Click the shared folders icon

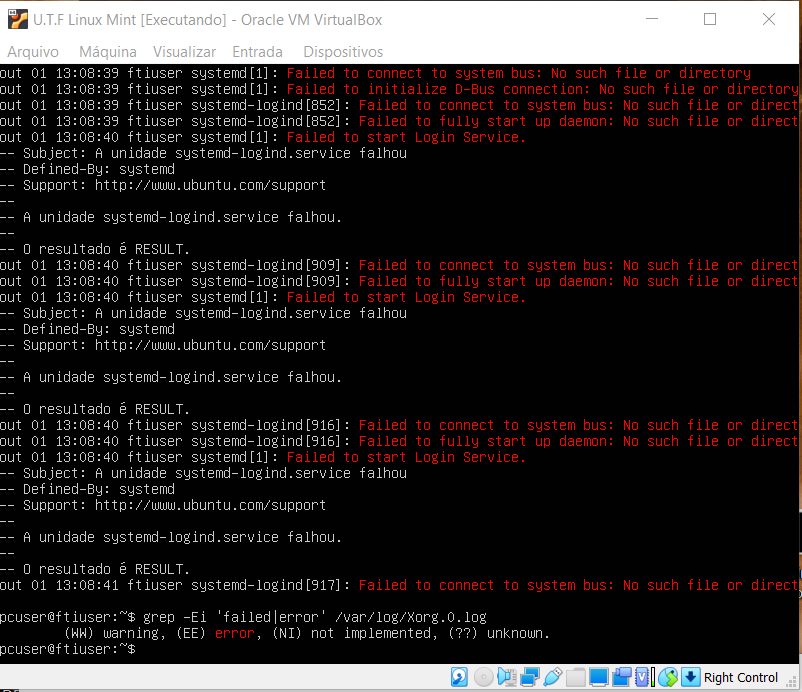pos(575,677)
